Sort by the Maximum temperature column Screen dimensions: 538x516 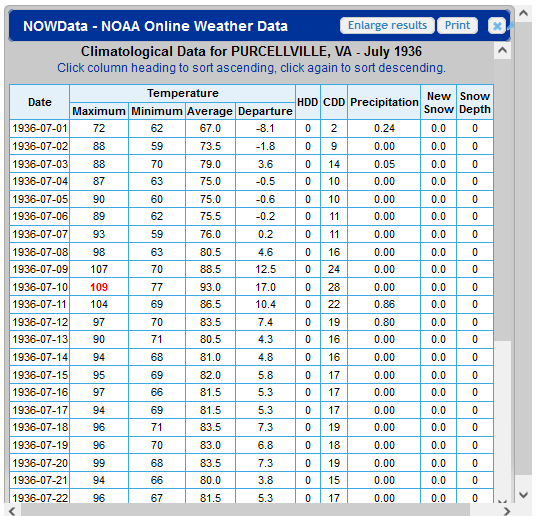(99, 111)
